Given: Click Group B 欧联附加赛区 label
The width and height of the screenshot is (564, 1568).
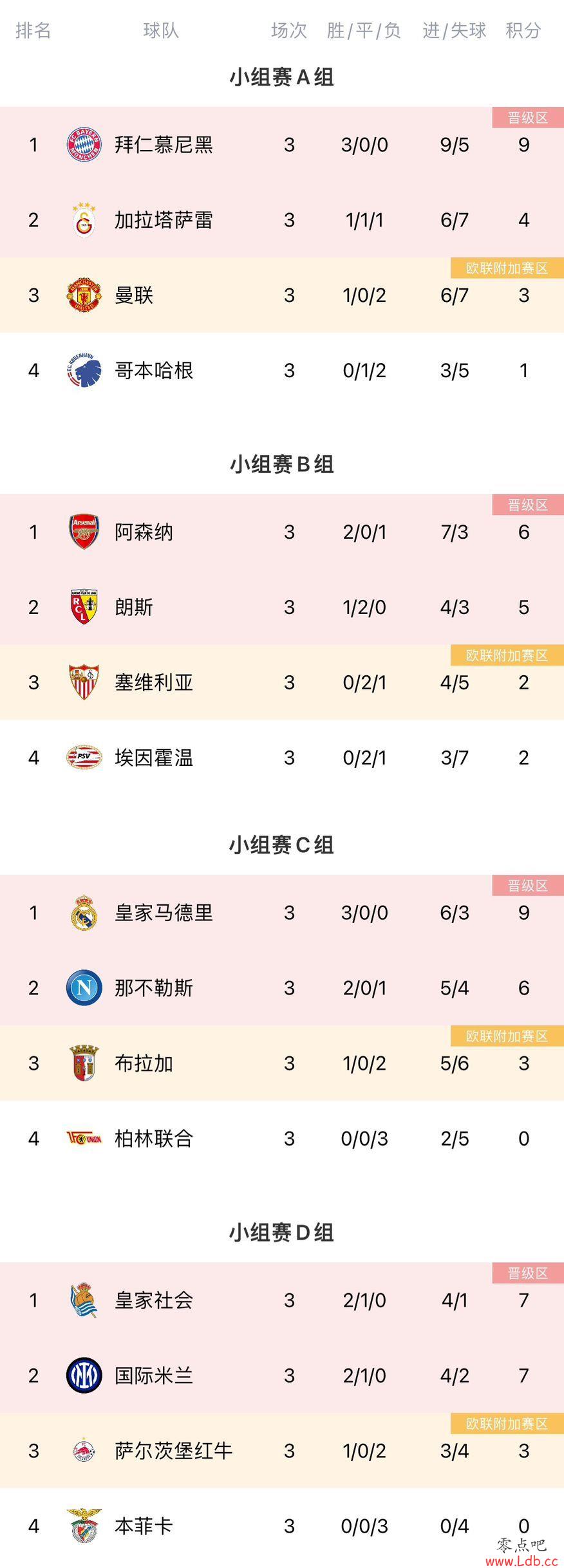Looking at the screenshot, I should click(x=507, y=655).
